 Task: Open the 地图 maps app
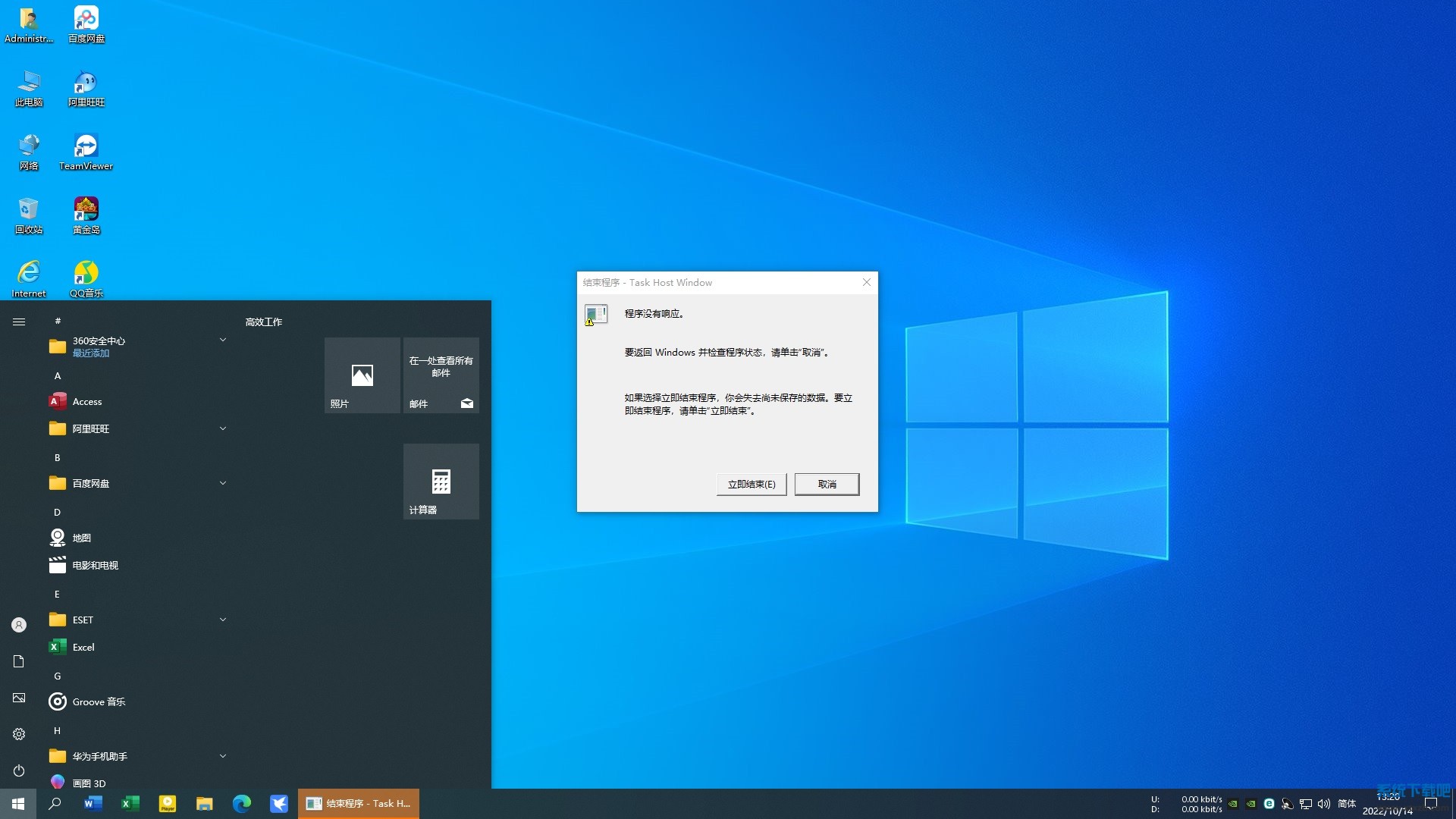(81, 538)
